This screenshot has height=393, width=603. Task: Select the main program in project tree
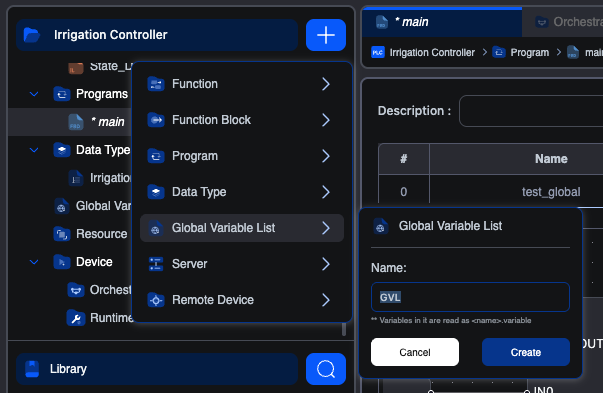tap(70, 122)
